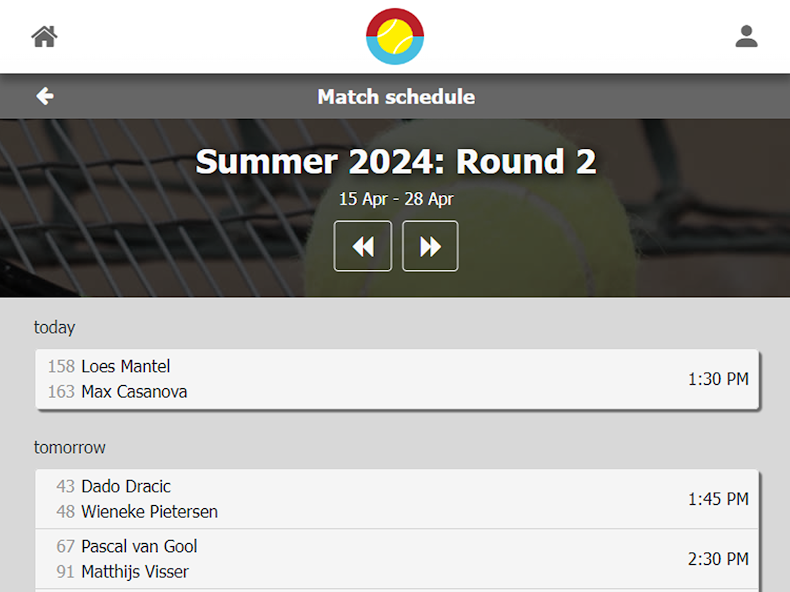The image size is (790, 592).
Task: Click the Match schedule header title
Action: (x=396, y=97)
